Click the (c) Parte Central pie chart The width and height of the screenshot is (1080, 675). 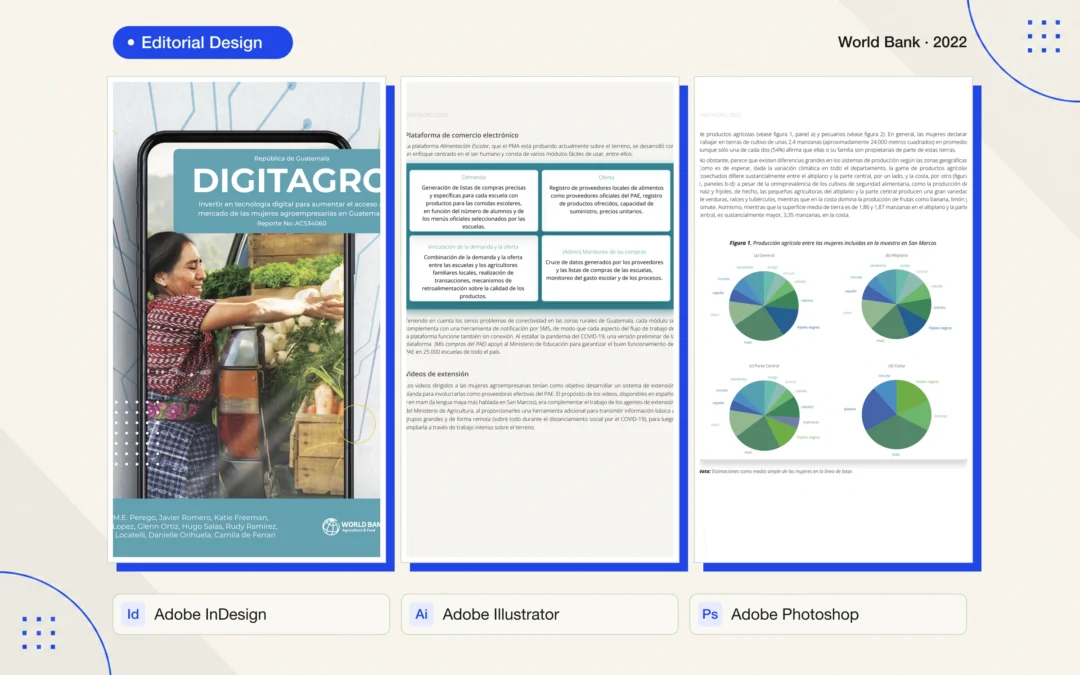764,415
